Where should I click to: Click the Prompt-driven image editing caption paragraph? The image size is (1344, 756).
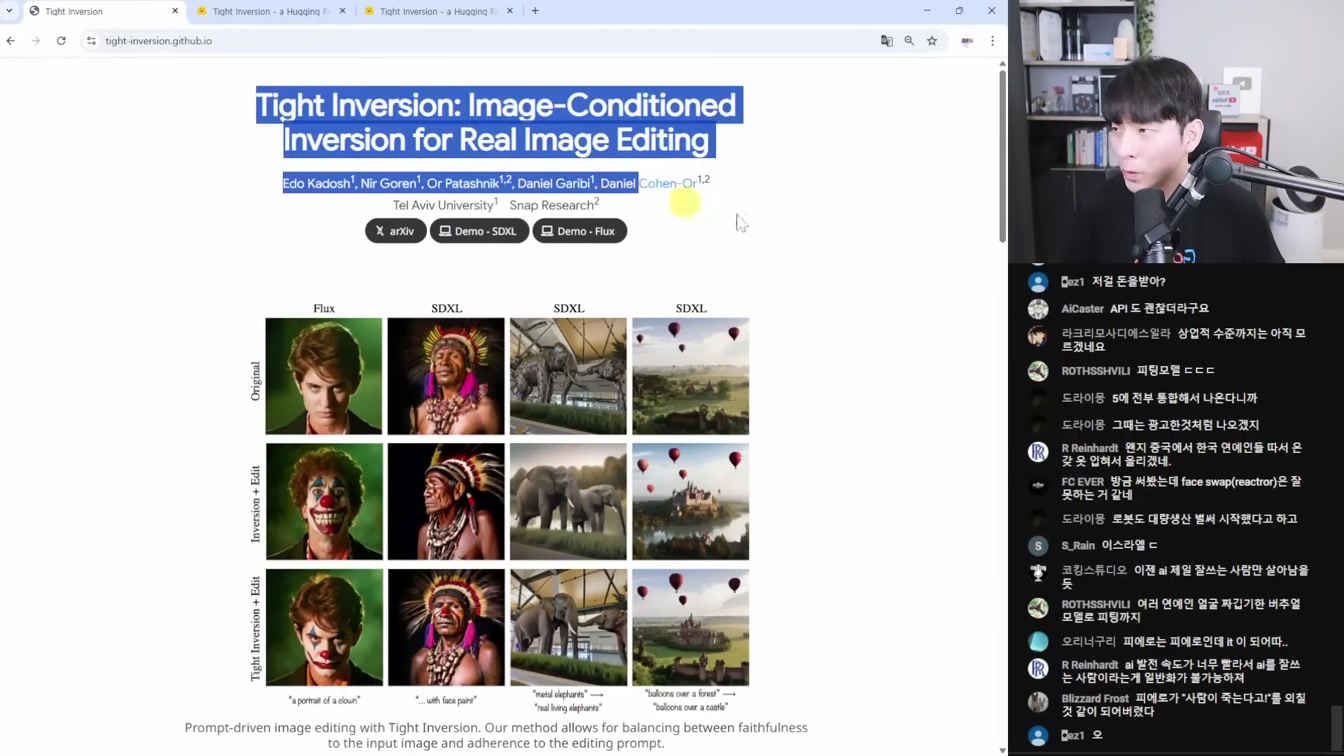coord(496,735)
